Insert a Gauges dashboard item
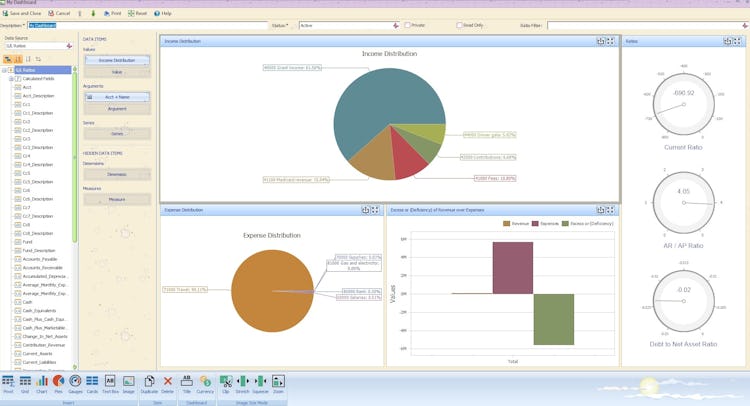Image resolution: width=750 pixels, height=406 pixels. (75, 384)
